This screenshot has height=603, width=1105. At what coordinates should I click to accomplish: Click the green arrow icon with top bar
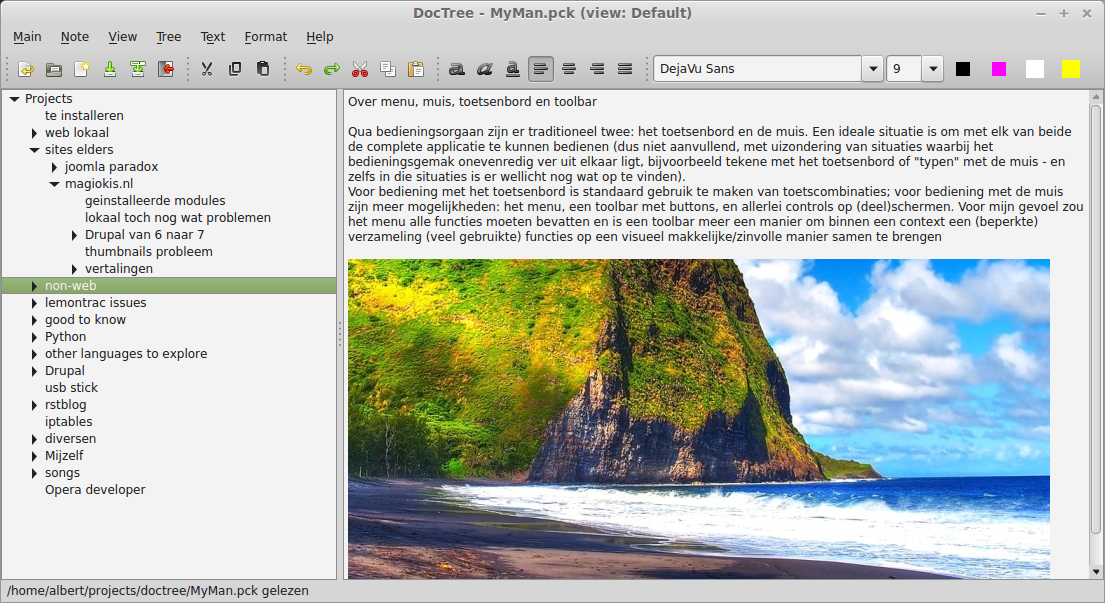tap(138, 69)
